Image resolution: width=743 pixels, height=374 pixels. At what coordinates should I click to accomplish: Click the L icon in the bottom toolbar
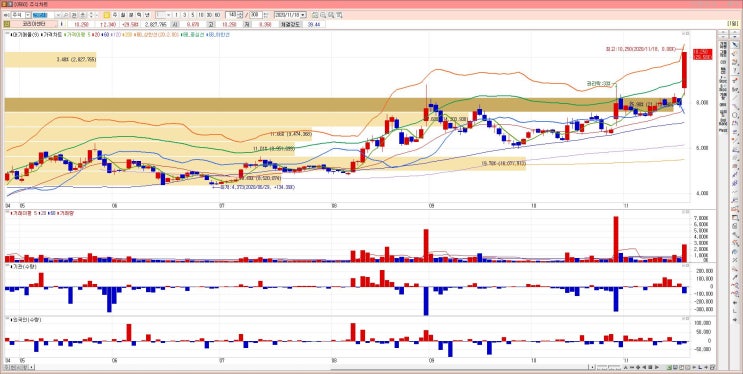[700, 367]
